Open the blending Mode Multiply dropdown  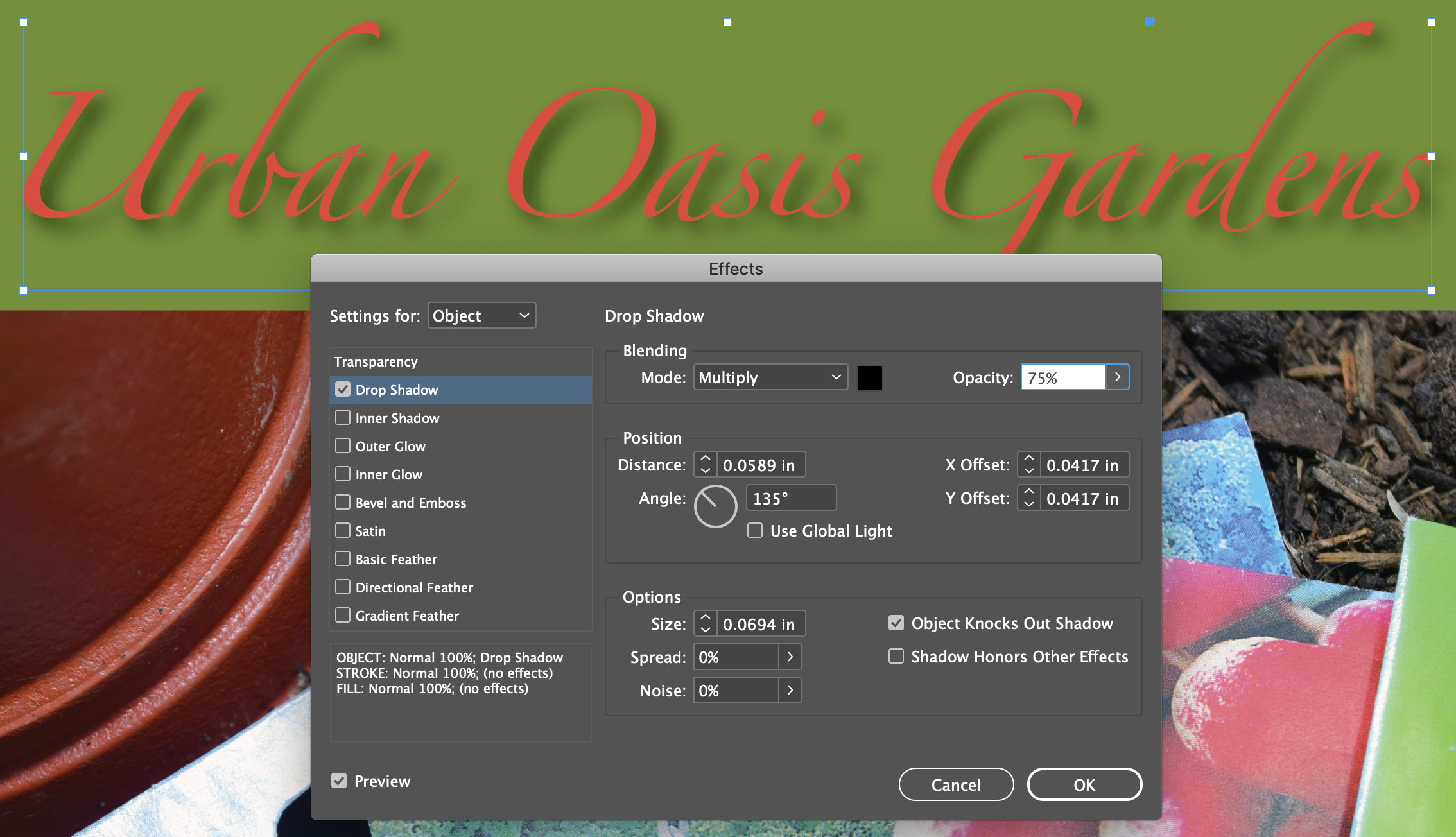(x=770, y=377)
